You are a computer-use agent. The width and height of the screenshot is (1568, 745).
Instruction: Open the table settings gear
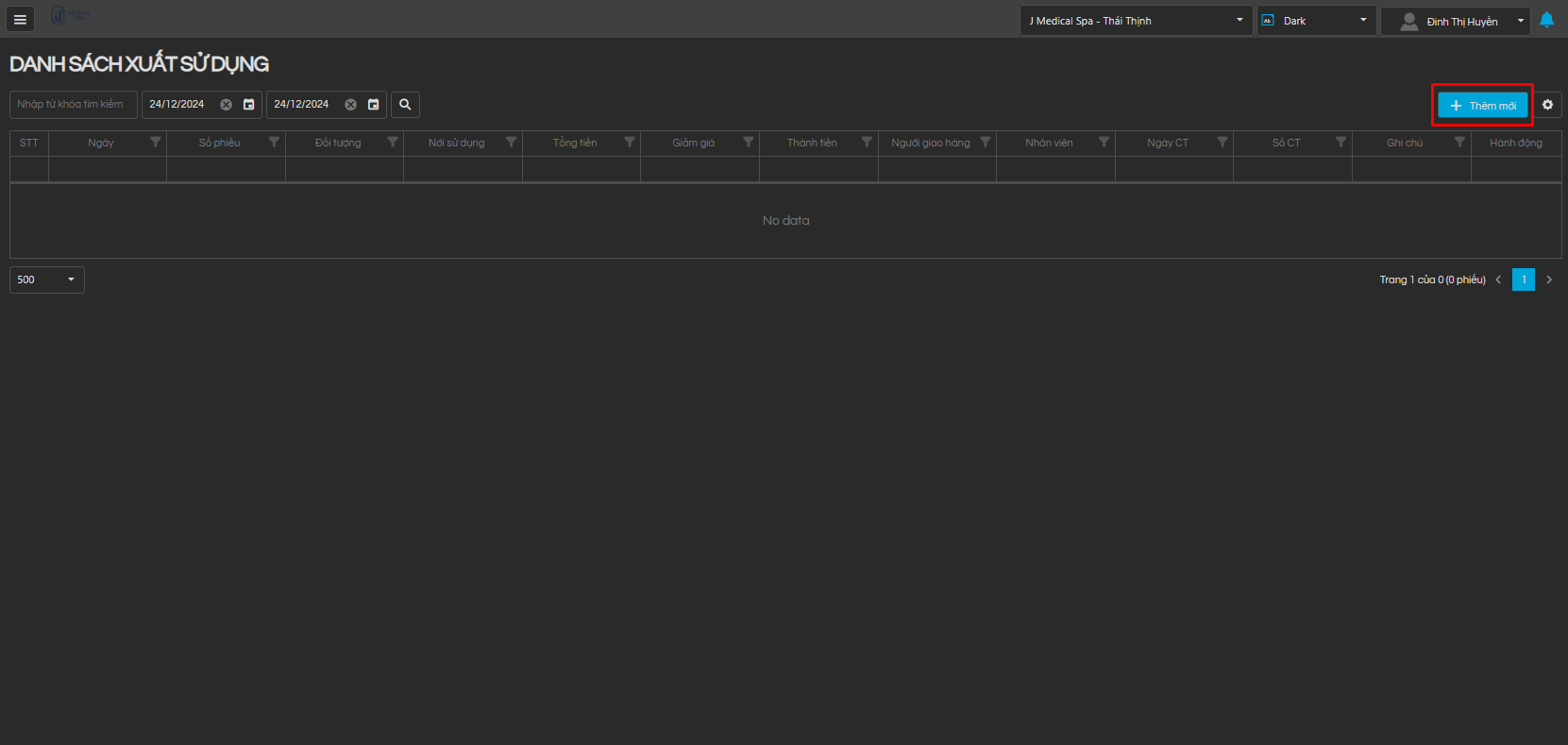tap(1547, 105)
